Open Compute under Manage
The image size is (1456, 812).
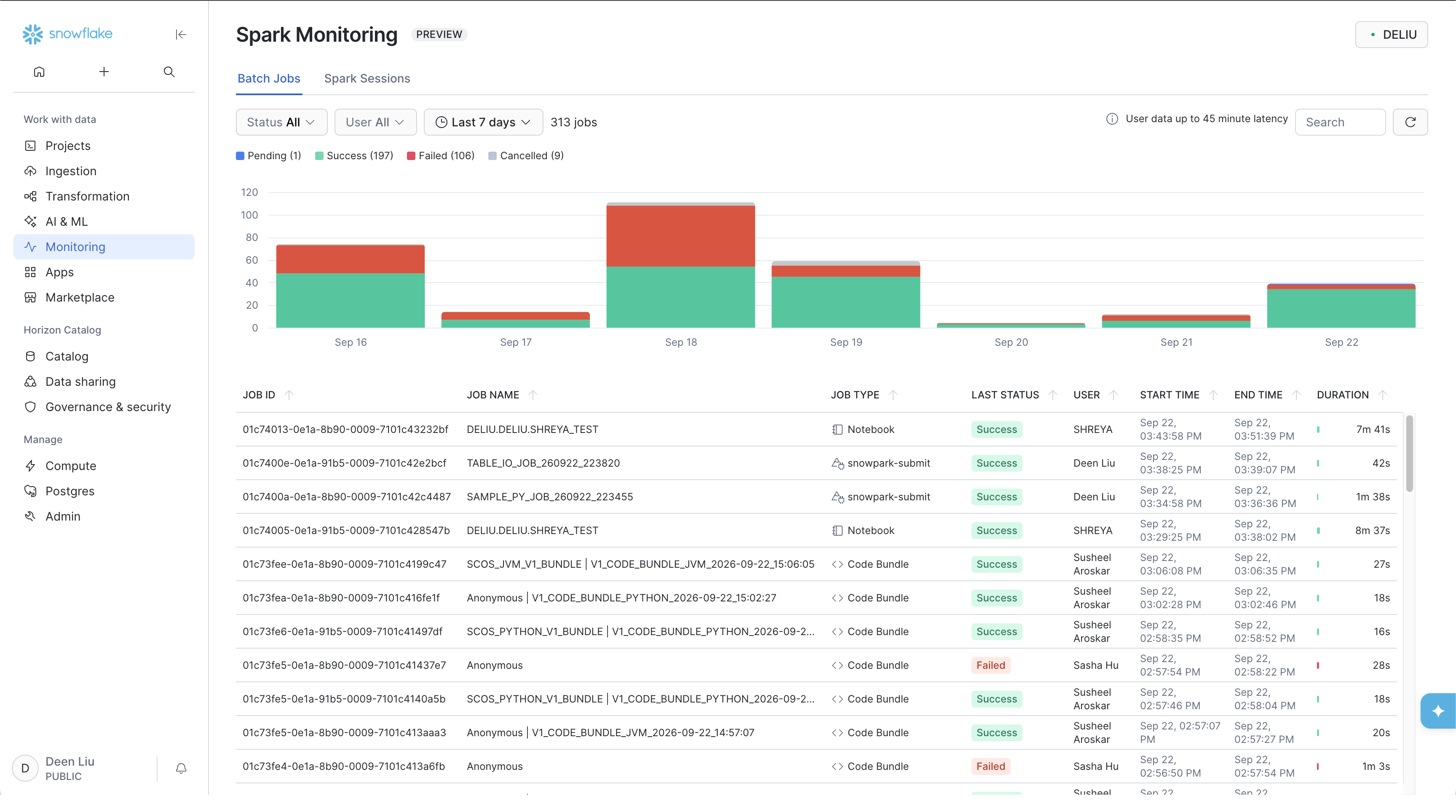click(104, 466)
